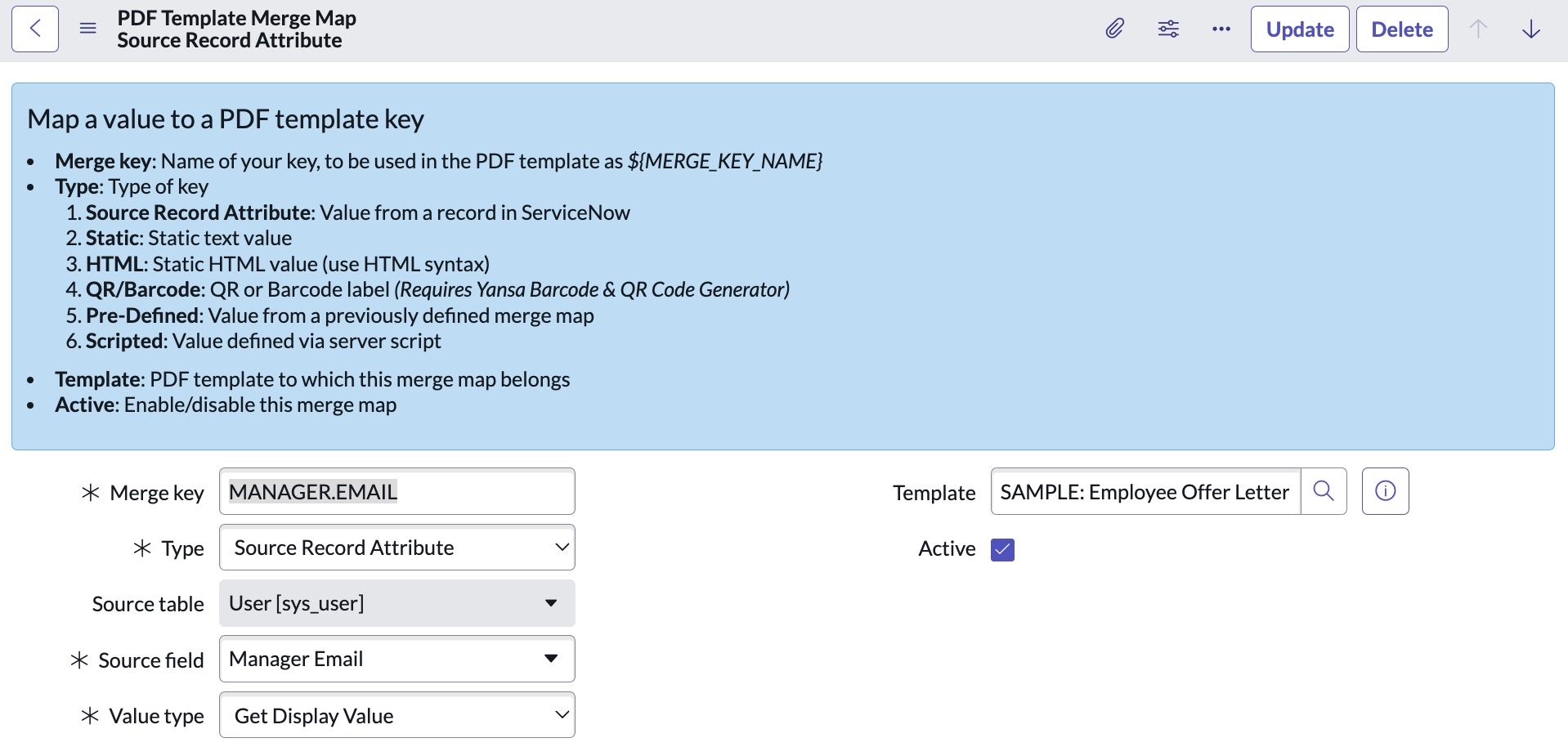Preview Template record with info icon
The image size is (1568, 747).
1385,491
